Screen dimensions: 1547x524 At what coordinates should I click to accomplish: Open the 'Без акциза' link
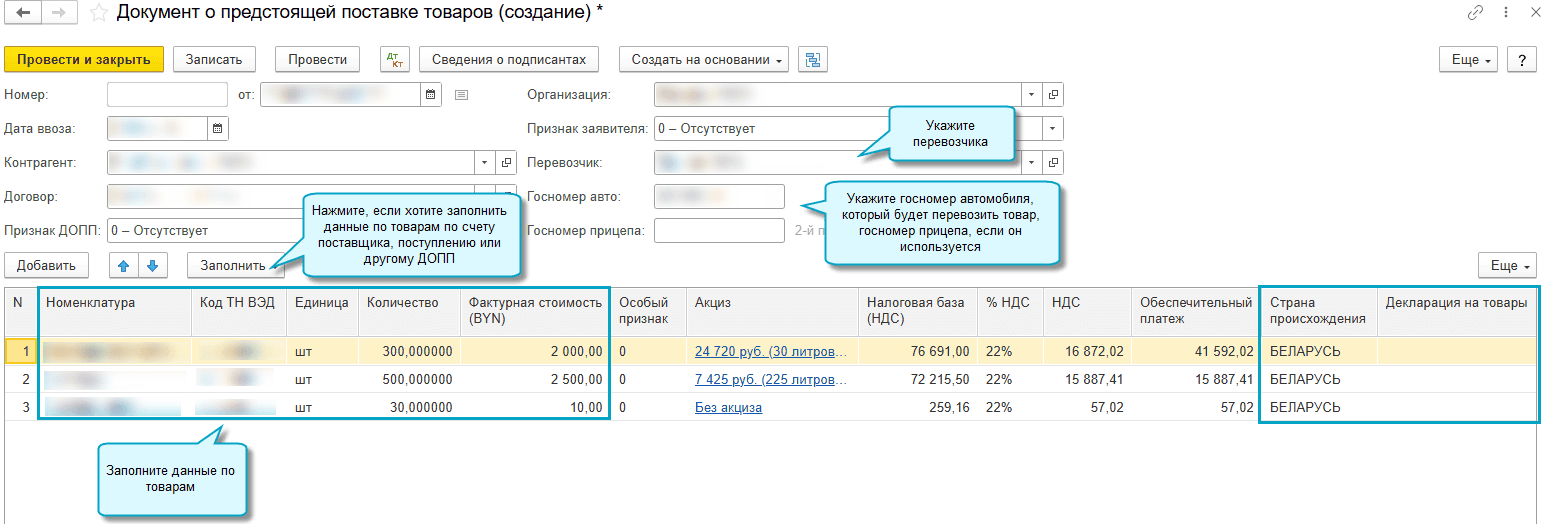[x=728, y=407]
